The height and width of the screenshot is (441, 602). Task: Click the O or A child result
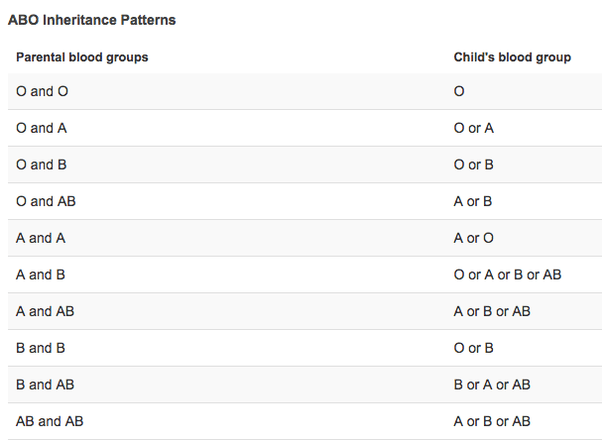coord(474,128)
